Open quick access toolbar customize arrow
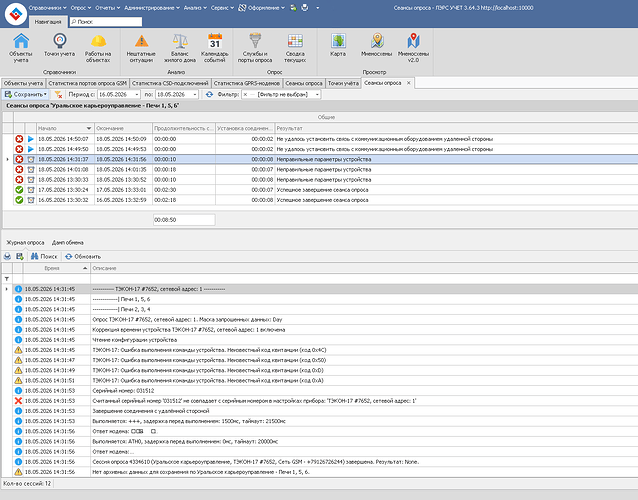Screen dimensions: 638x500 tap(317, 8)
